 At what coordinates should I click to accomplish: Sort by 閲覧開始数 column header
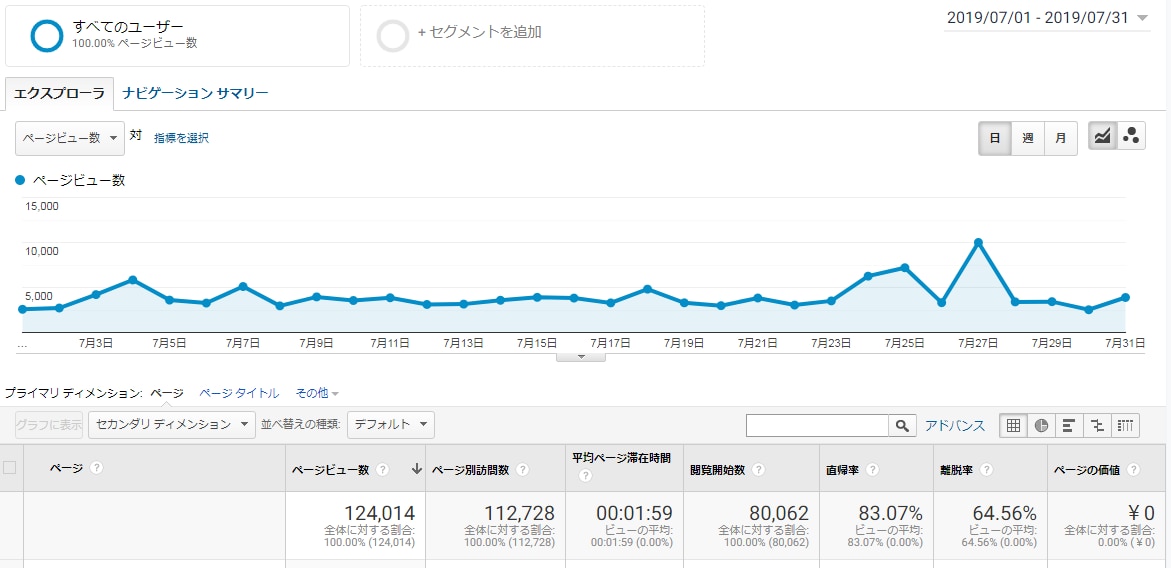click(718, 469)
